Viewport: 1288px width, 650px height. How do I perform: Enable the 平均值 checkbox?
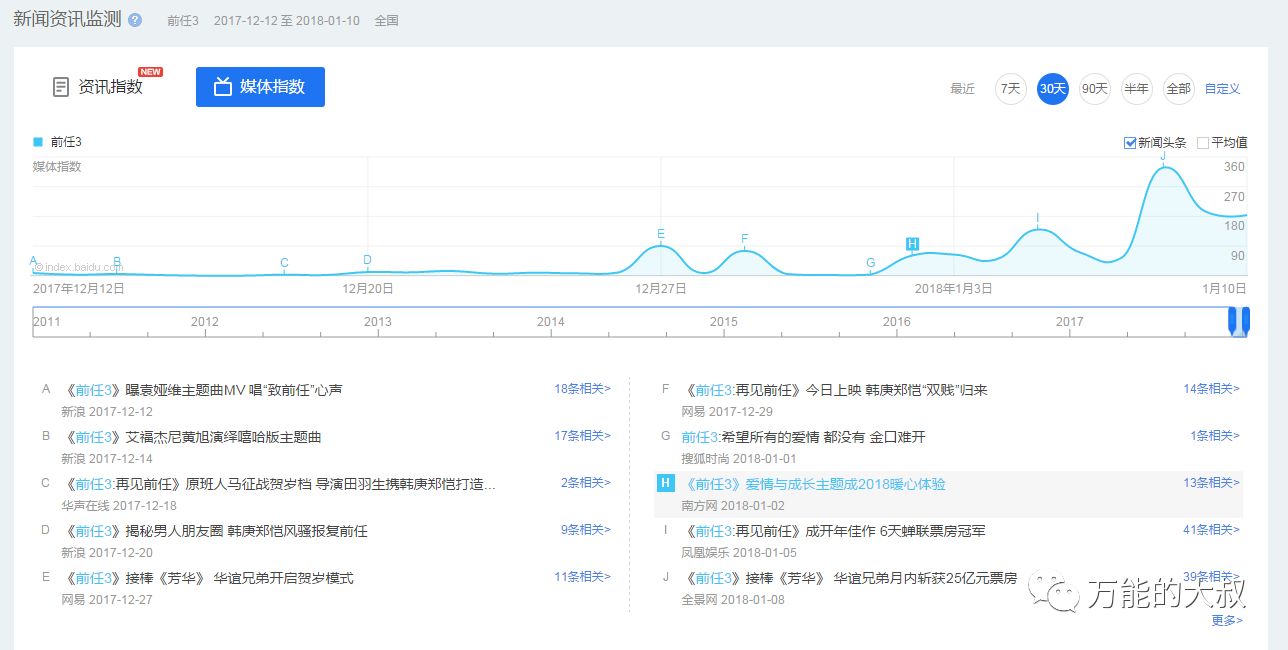coord(1203,143)
